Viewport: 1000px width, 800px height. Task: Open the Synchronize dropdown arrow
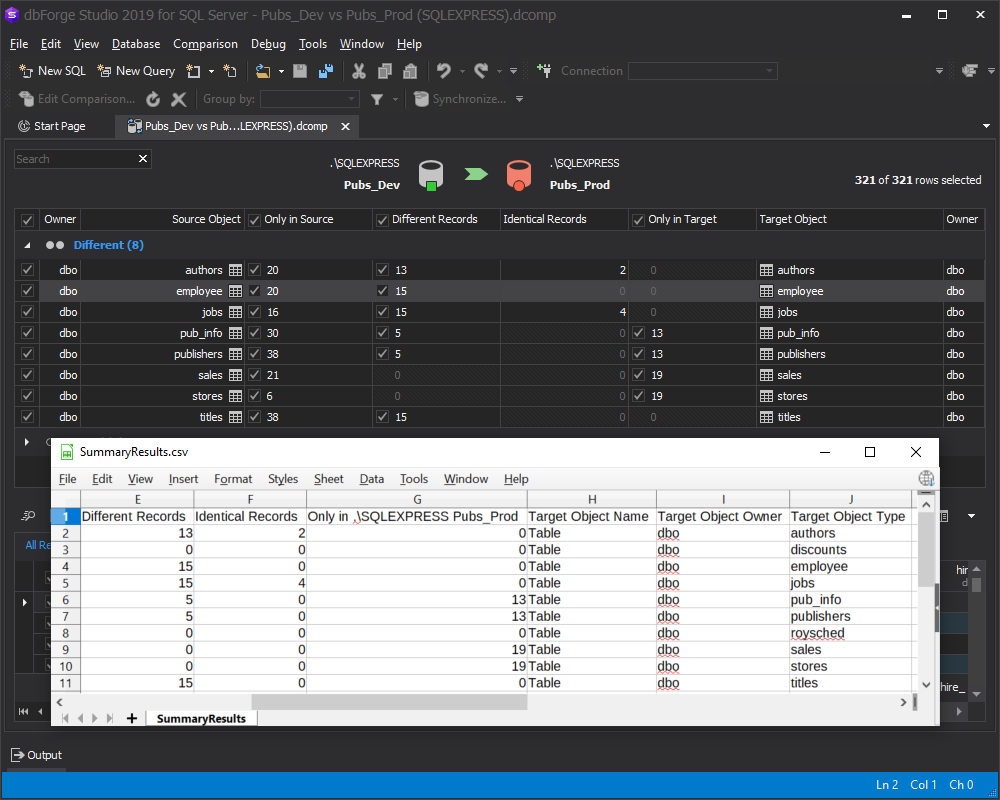(520, 99)
